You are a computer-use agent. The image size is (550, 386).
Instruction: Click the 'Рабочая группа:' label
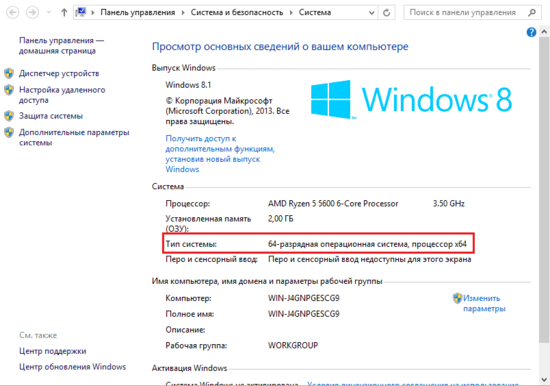[x=196, y=346]
